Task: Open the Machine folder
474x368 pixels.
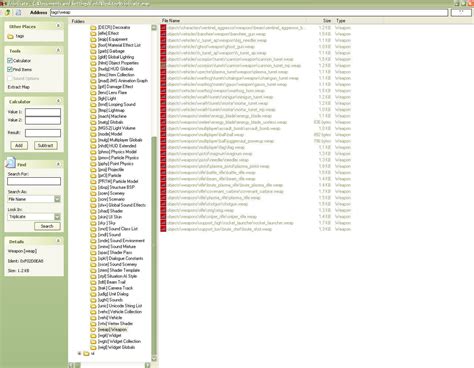Action: [x=108, y=116]
